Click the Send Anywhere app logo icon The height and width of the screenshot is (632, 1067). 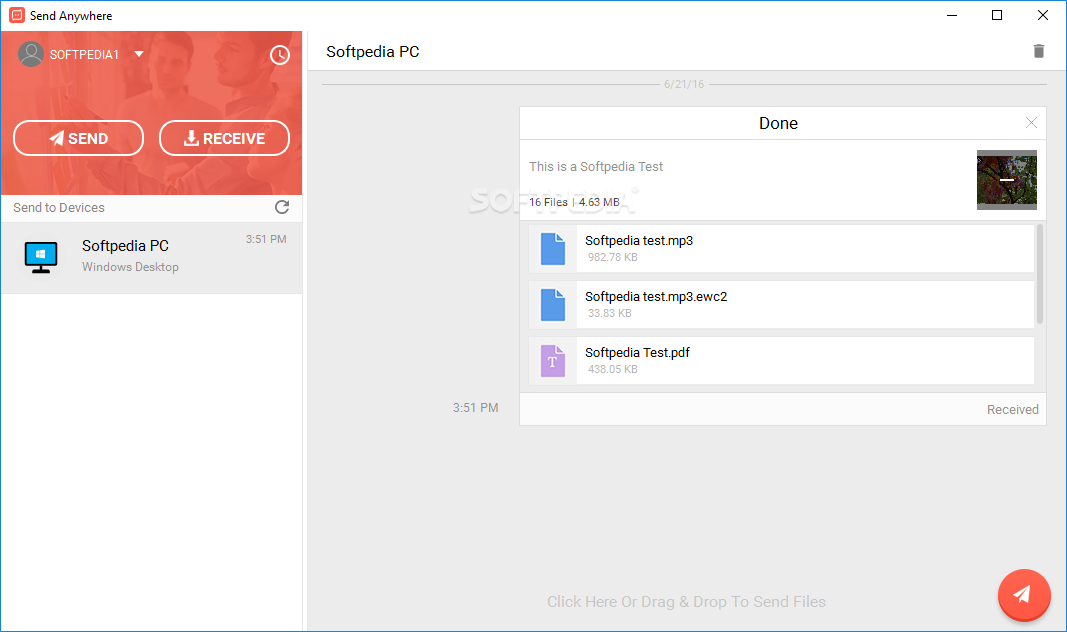click(x=17, y=15)
